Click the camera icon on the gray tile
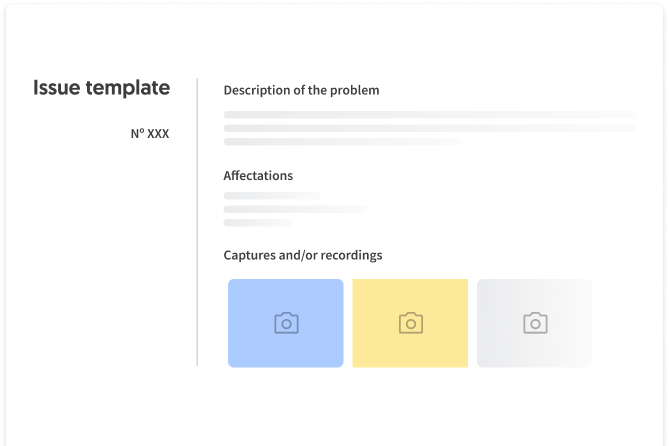The width and height of the screenshot is (669, 446). coord(535,323)
